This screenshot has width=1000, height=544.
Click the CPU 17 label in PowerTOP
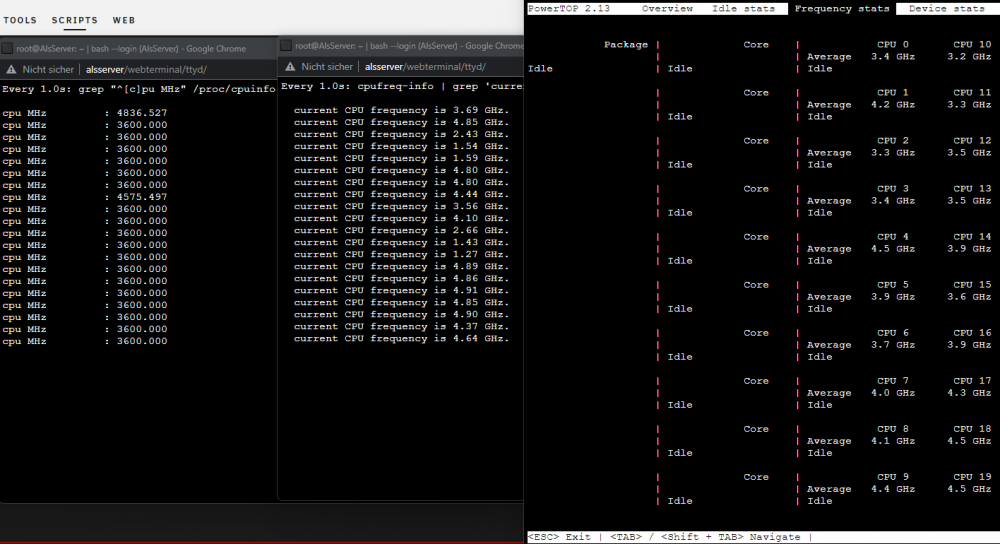tap(972, 381)
